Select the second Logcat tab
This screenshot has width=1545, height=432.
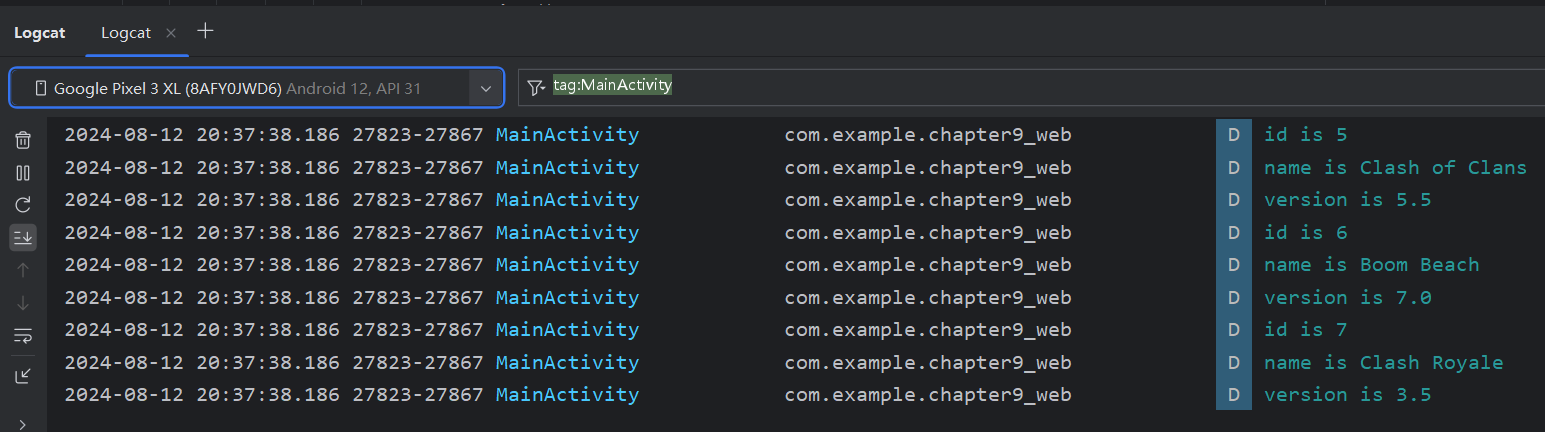click(x=126, y=32)
